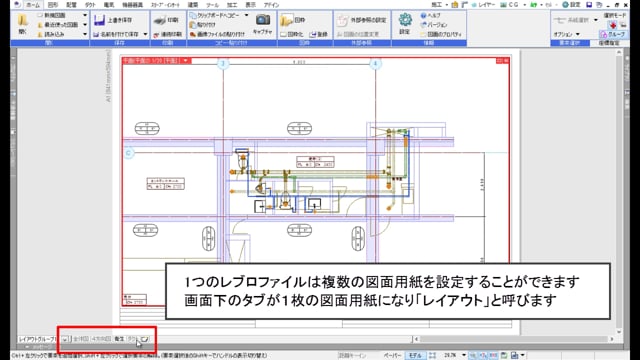Click the 読み込み button
The width and height of the screenshot is (640, 360).
click(x=52, y=35)
